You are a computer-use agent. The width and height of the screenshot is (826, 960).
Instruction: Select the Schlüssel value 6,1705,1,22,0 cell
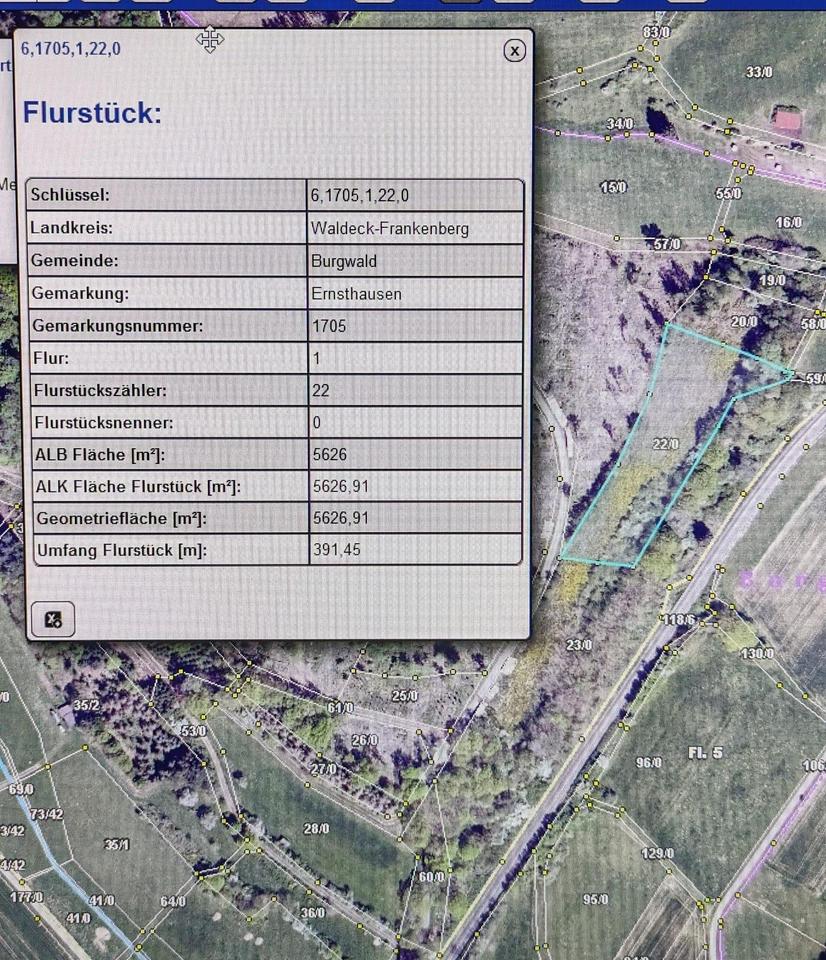[x=415, y=195]
